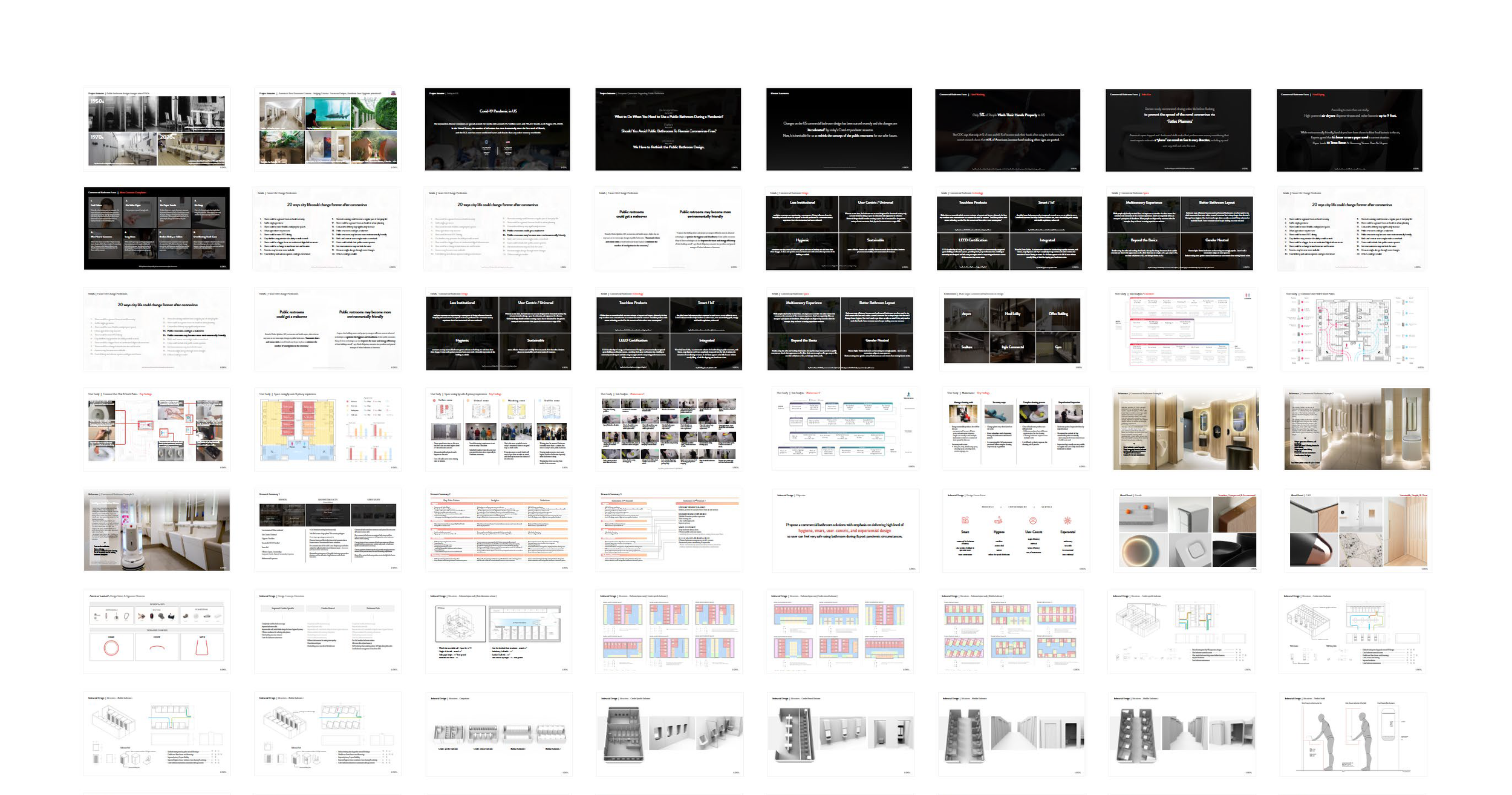Click the mood board with glowing ring light
The image size is (1512, 795).
(x=1185, y=531)
